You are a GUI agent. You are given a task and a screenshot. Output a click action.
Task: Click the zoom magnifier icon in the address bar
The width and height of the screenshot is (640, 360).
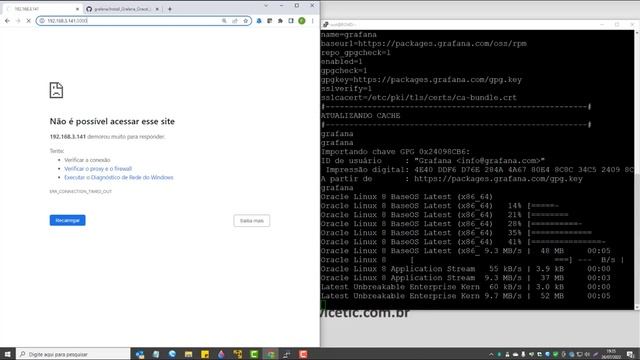[224, 21]
